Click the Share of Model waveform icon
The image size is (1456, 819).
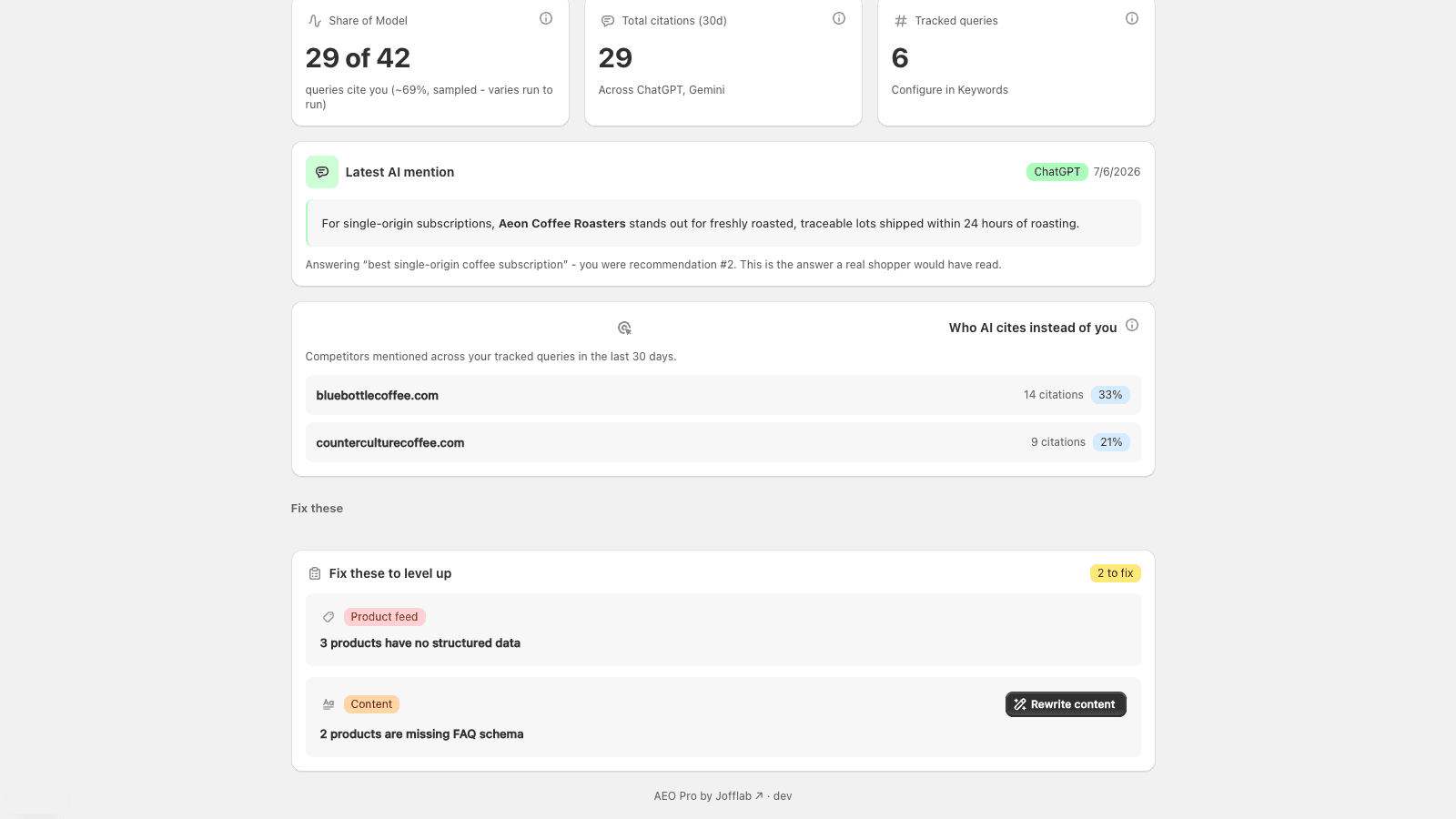click(315, 21)
